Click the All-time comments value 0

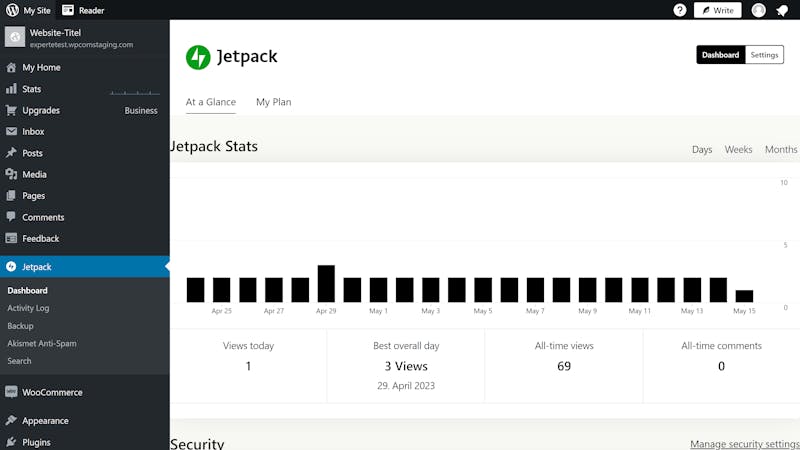click(x=721, y=366)
